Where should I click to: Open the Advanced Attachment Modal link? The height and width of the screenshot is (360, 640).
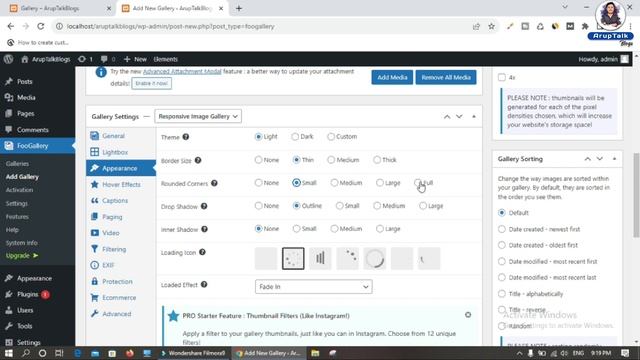pyautogui.click(x=182, y=71)
